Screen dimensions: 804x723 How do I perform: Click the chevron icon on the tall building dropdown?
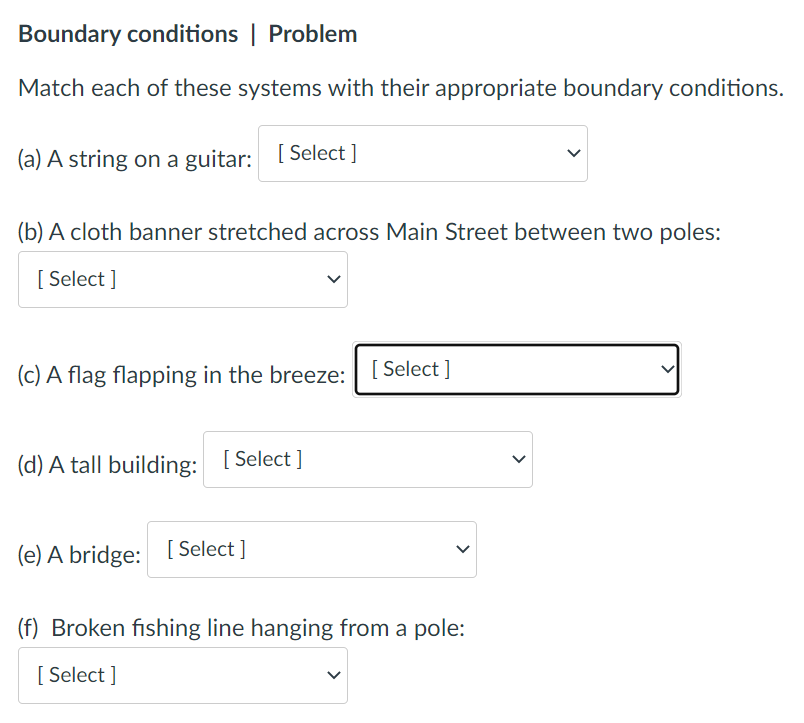click(x=518, y=459)
